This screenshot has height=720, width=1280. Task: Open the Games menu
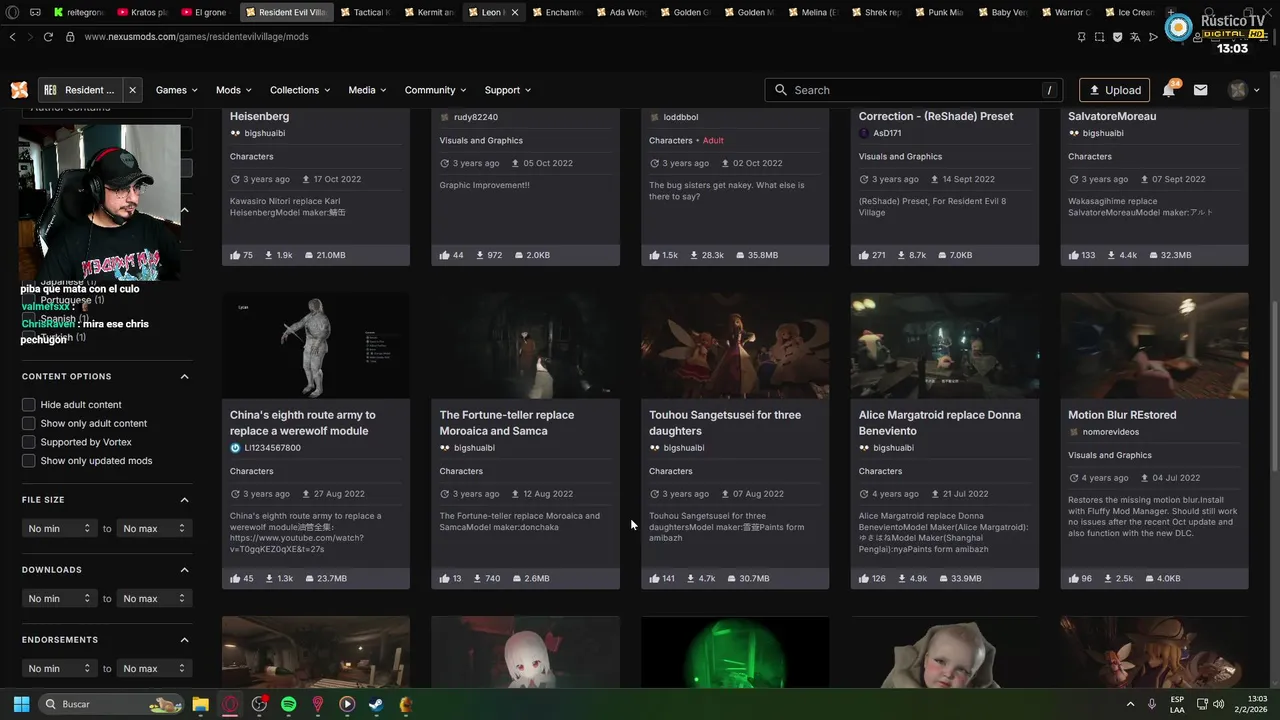point(176,90)
